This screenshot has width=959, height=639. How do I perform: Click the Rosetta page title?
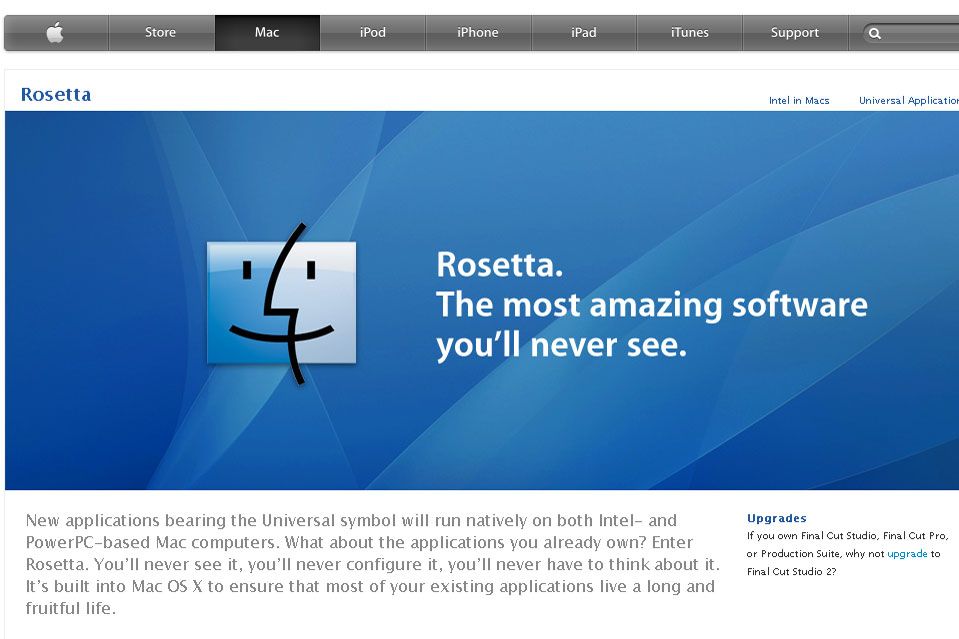pyautogui.click(x=56, y=94)
